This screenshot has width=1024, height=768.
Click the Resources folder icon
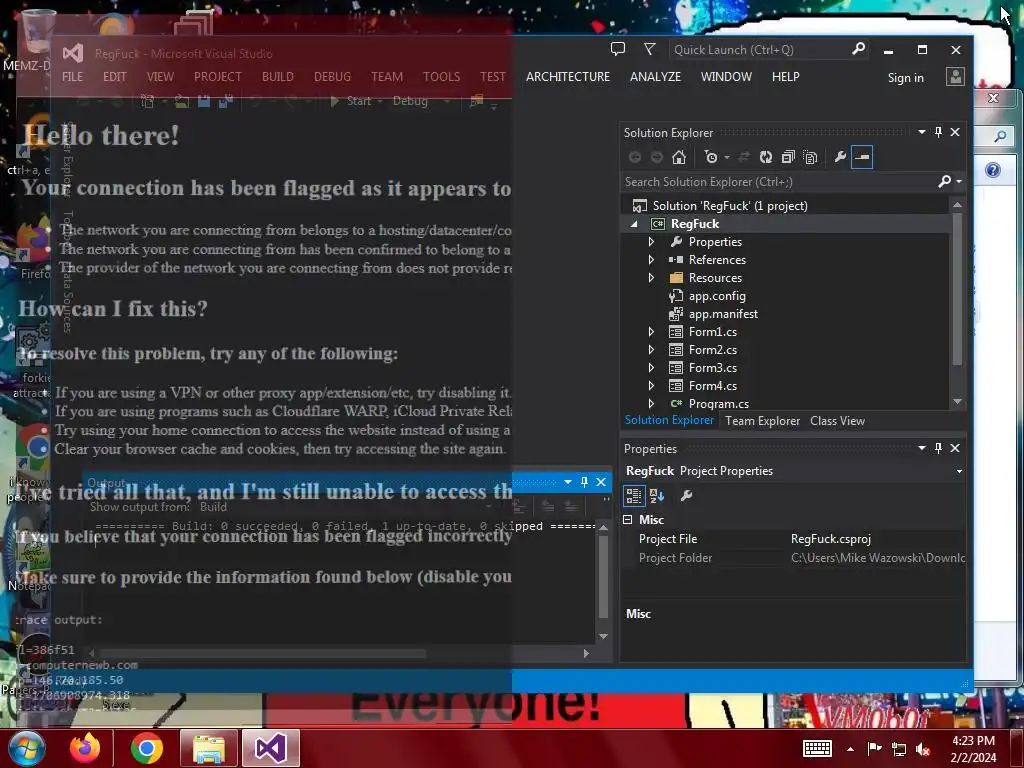(x=676, y=278)
